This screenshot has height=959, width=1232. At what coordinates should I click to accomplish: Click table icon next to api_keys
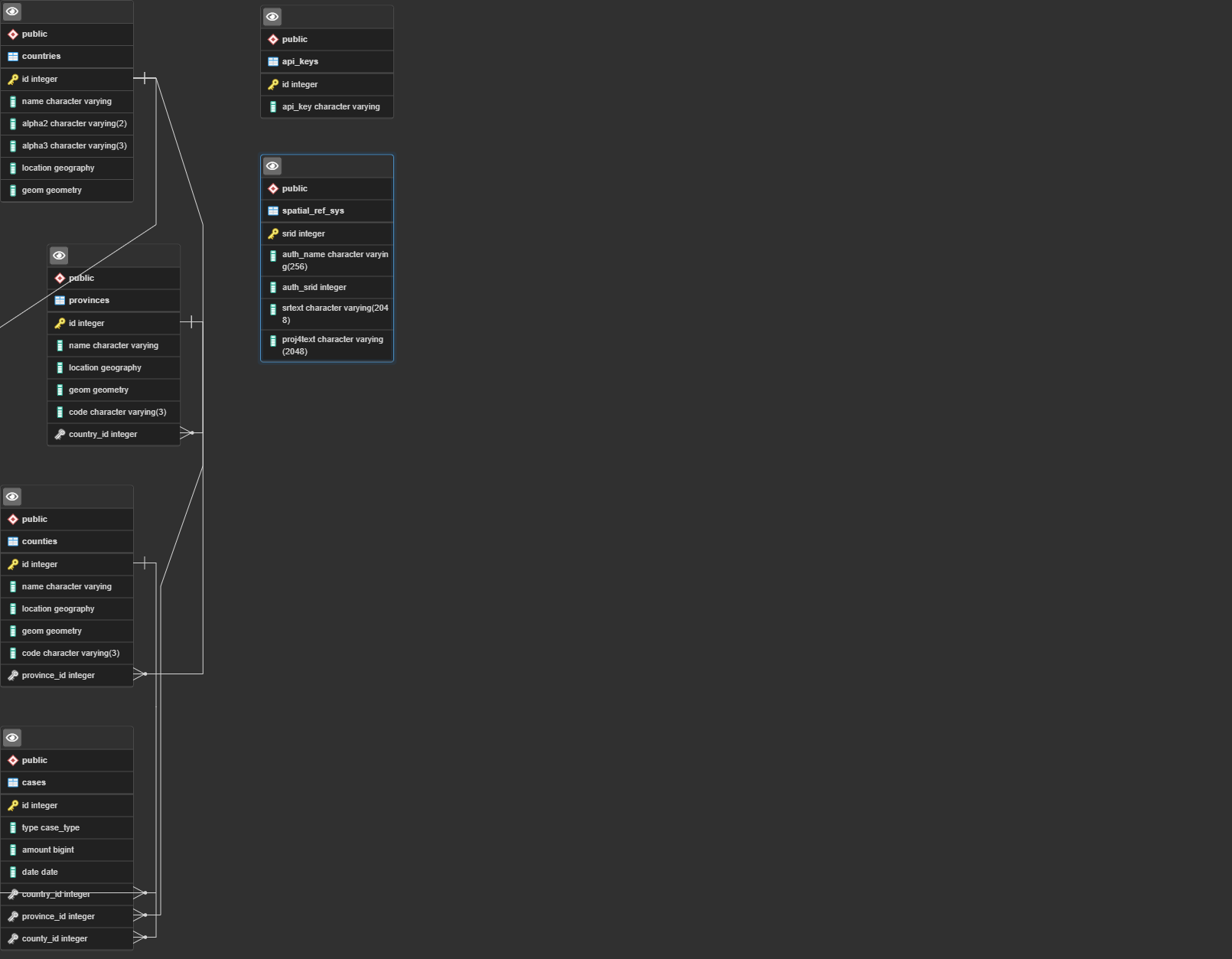pos(273,61)
